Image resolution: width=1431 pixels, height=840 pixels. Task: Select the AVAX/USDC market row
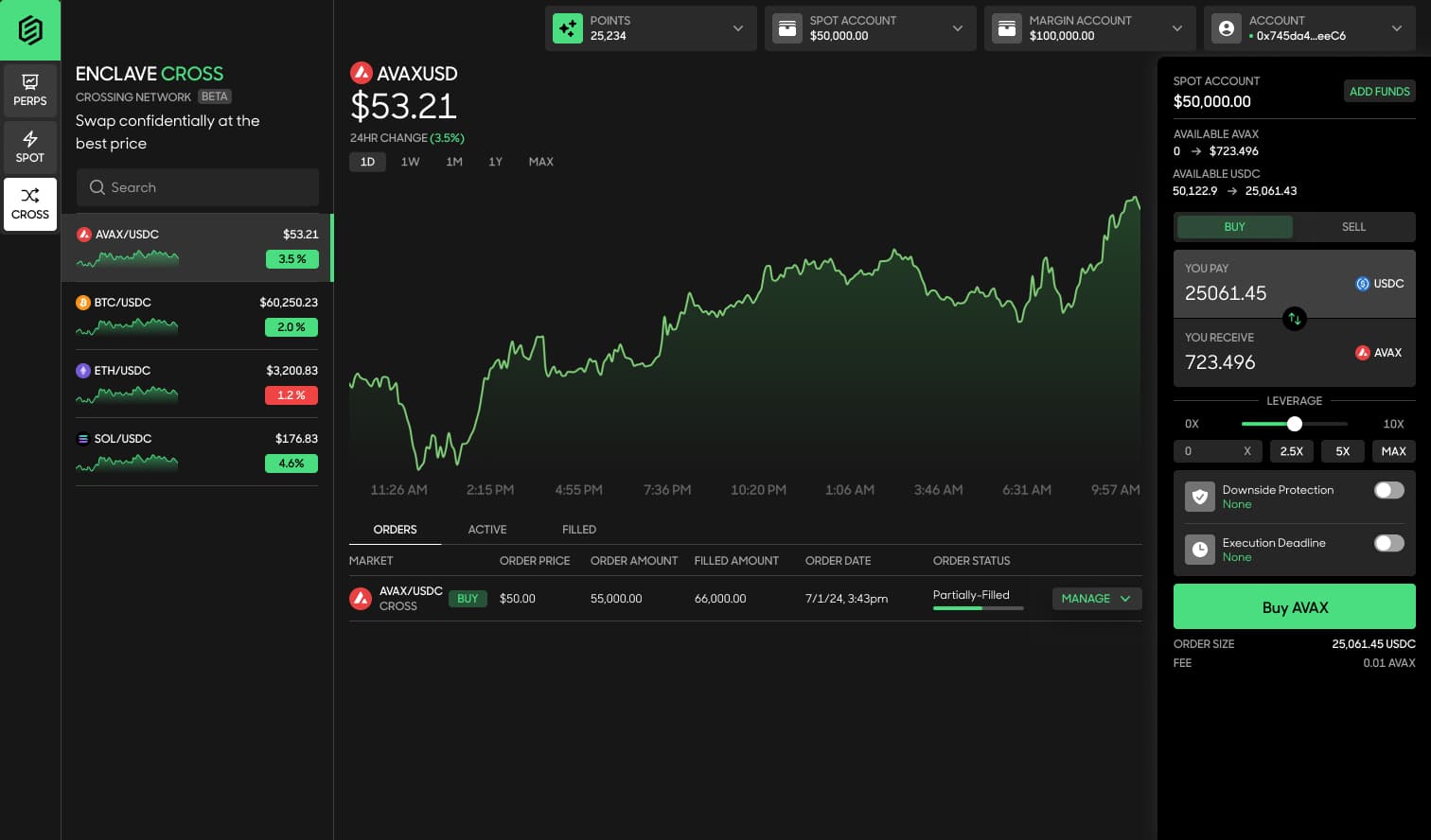[x=197, y=247]
